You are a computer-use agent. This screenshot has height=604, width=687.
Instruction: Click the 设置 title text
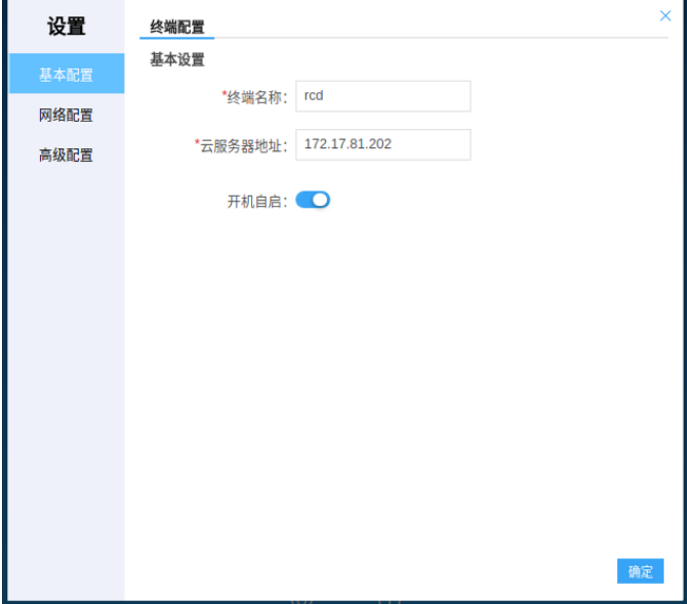click(x=66, y=26)
